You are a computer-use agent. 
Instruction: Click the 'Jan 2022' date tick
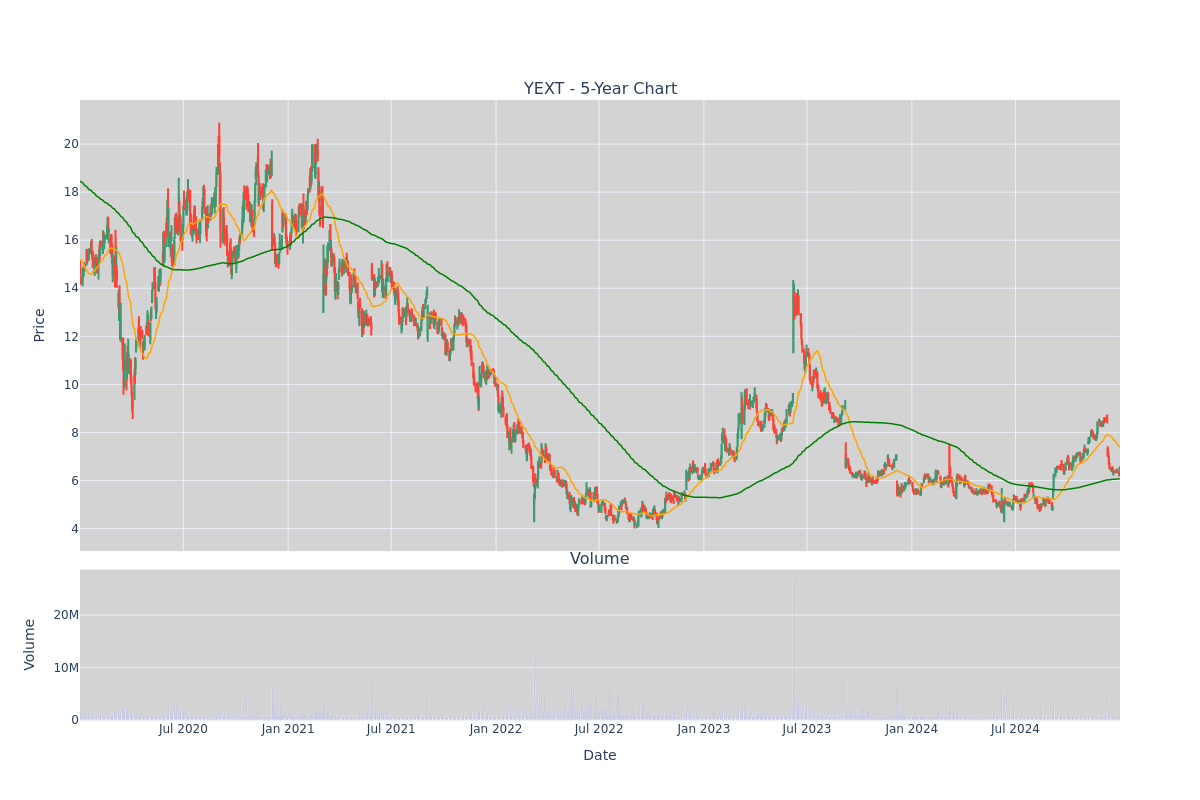coord(496,729)
